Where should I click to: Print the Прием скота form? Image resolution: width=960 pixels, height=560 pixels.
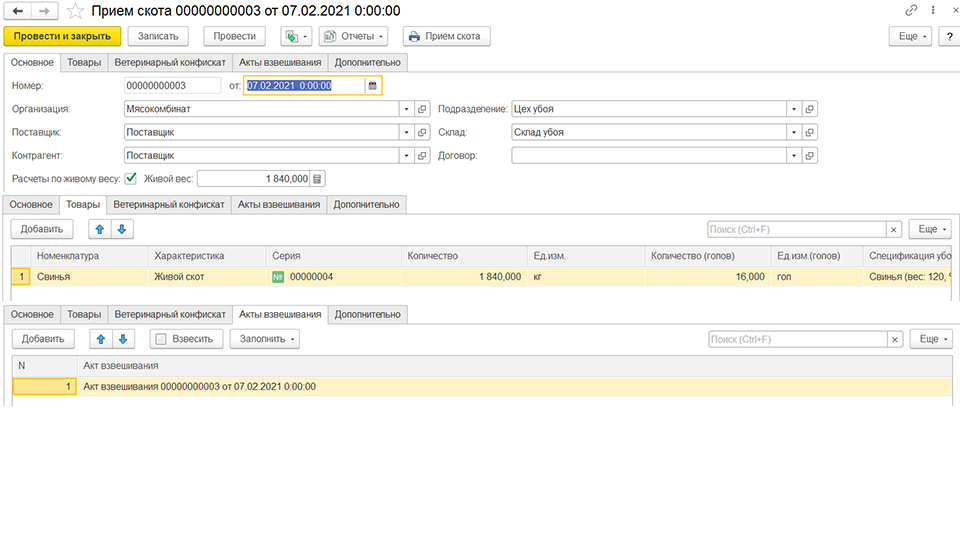[446, 36]
